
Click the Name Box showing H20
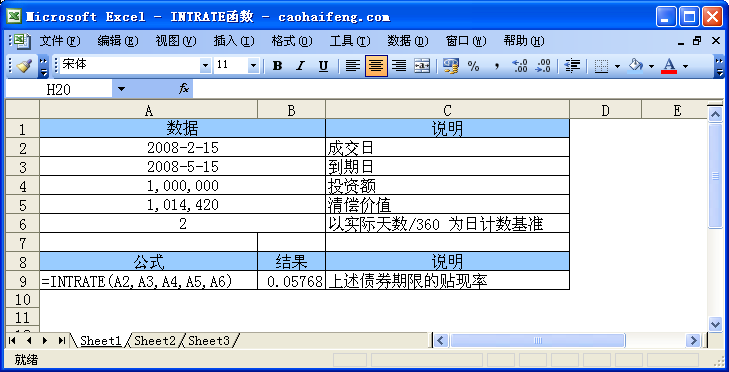click(x=59, y=89)
